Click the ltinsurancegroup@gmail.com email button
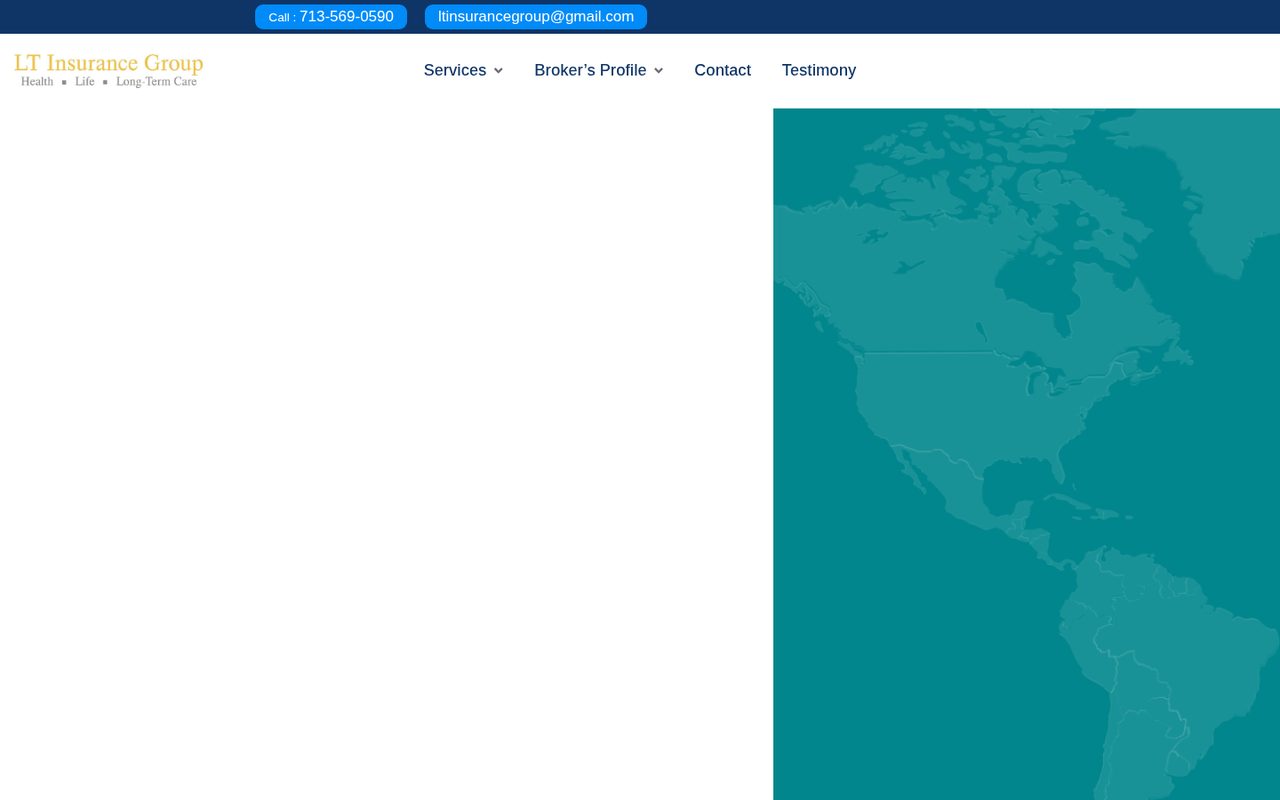This screenshot has height=800, width=1280. [x=536, y=17]
